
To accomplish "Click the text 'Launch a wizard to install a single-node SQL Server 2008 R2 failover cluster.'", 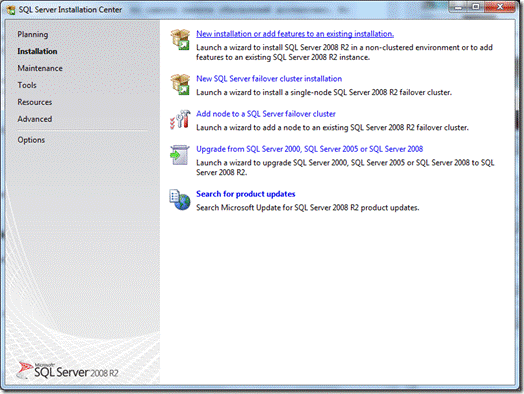I will [x=324, y=93].
